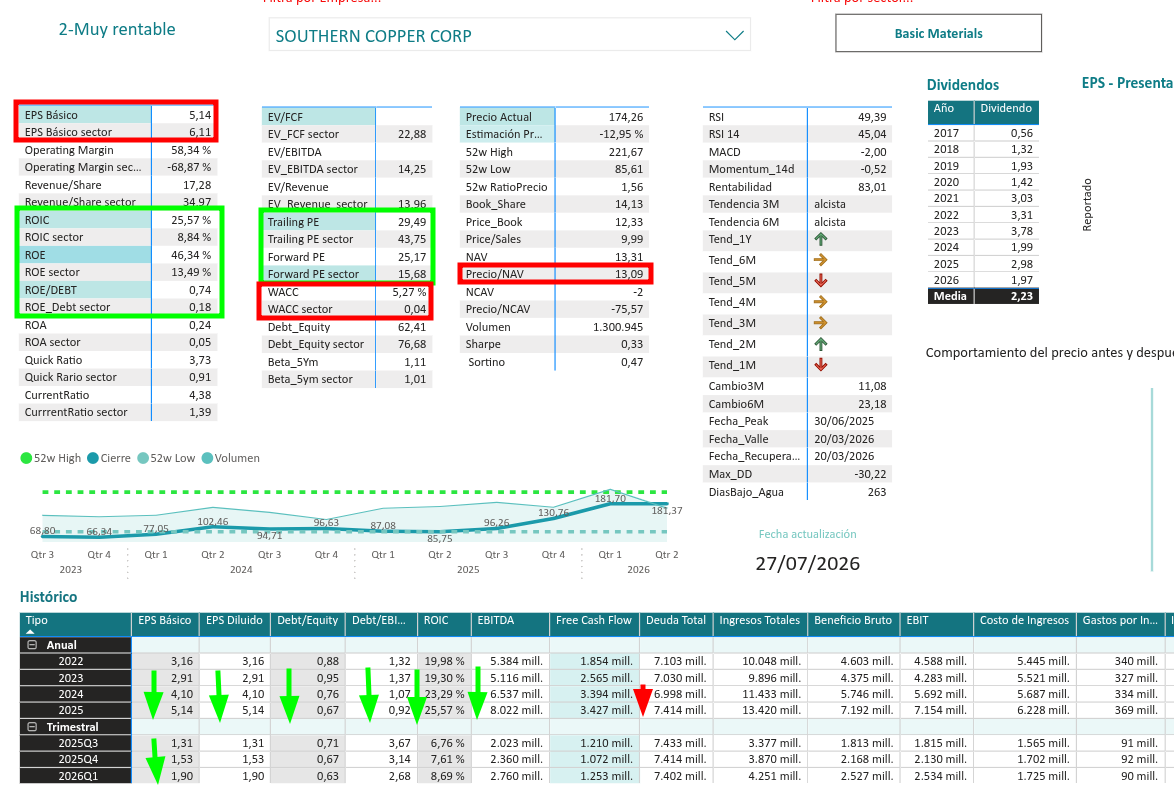Collapse the Anual row group
Screen dimensions: 1174x807
(32, 645)
